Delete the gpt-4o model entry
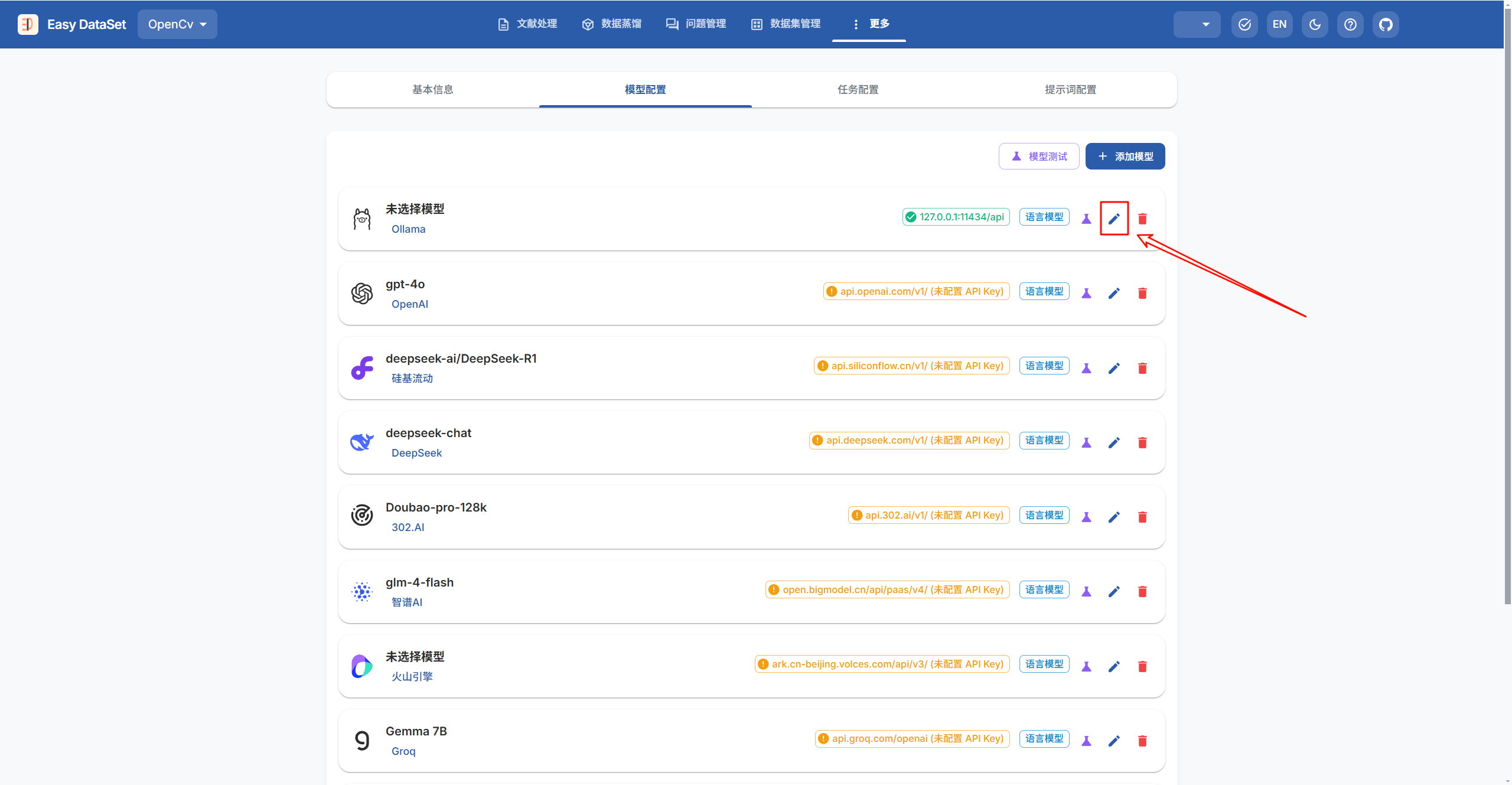The image size is (1512, 785). [x=1142, y=293]
